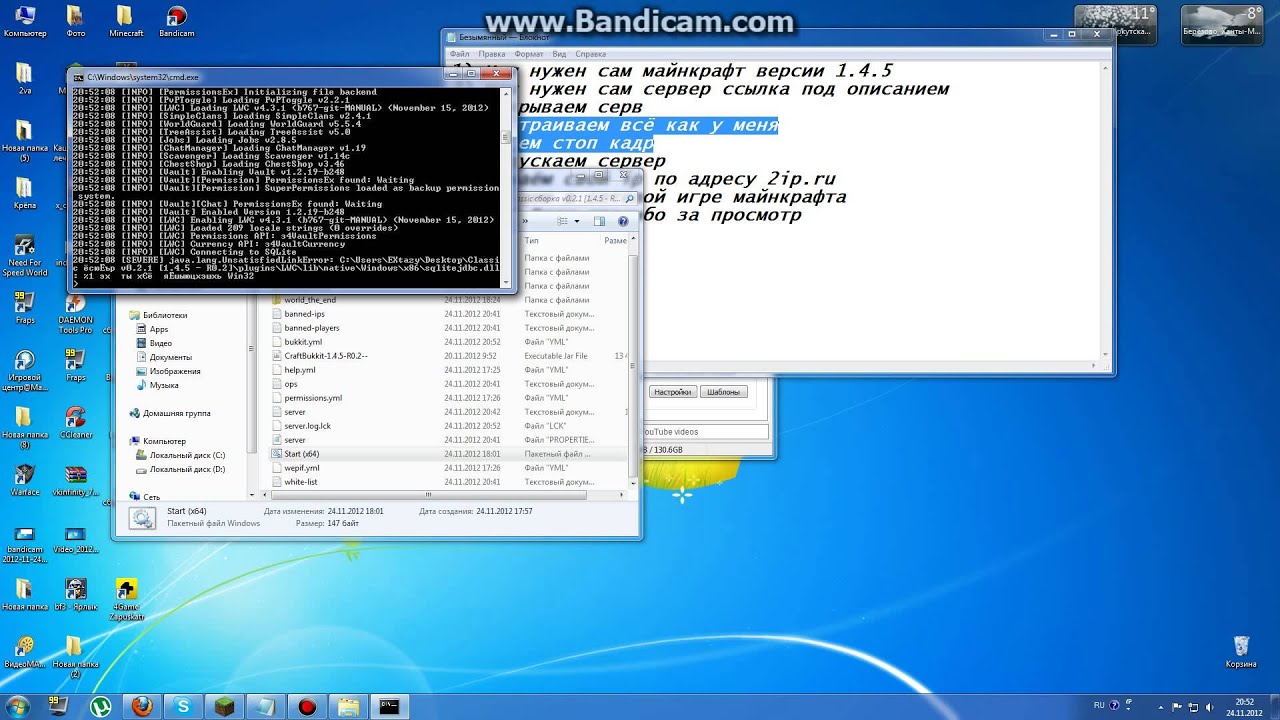Viewport: 1280px width, 720px height.
Task: Select Видео library in navigation pane
Action: (153, 343)
